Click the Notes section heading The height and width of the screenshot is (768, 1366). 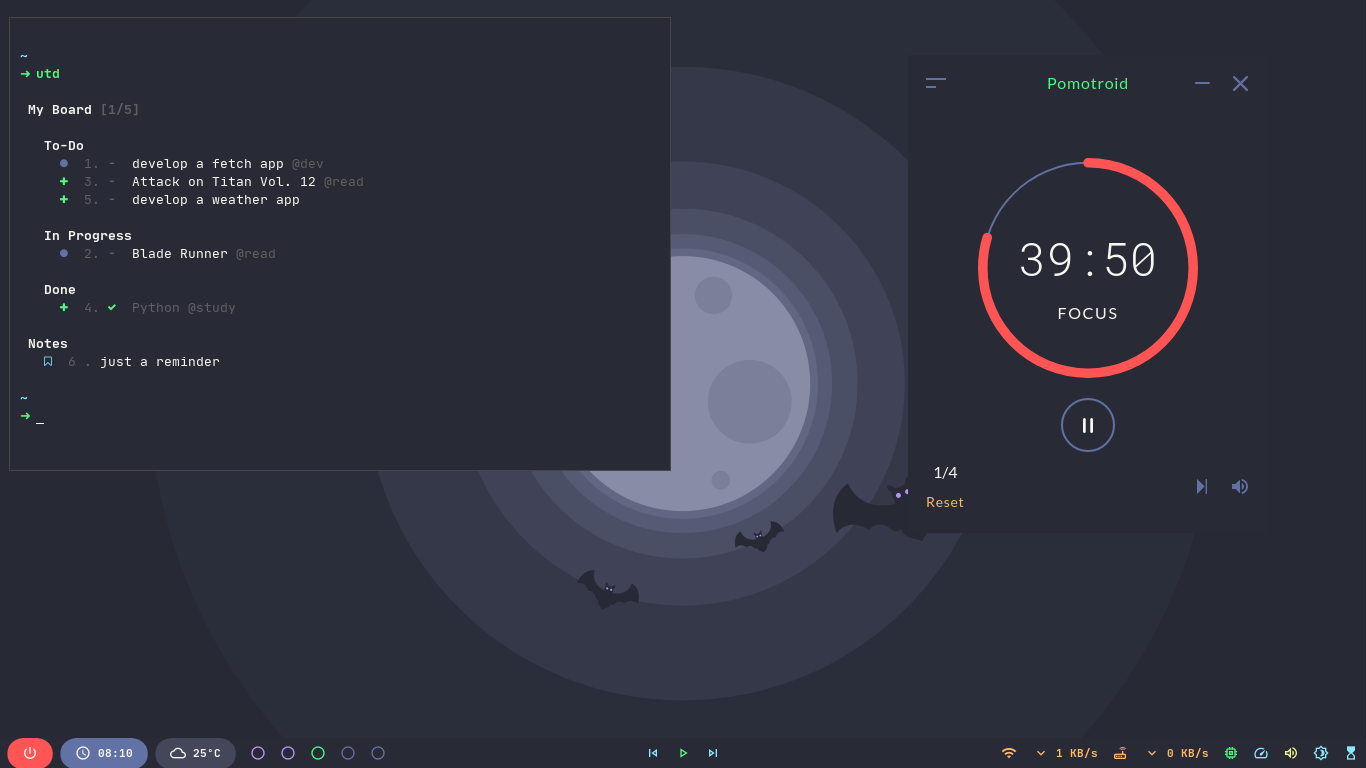pos(48,344)
